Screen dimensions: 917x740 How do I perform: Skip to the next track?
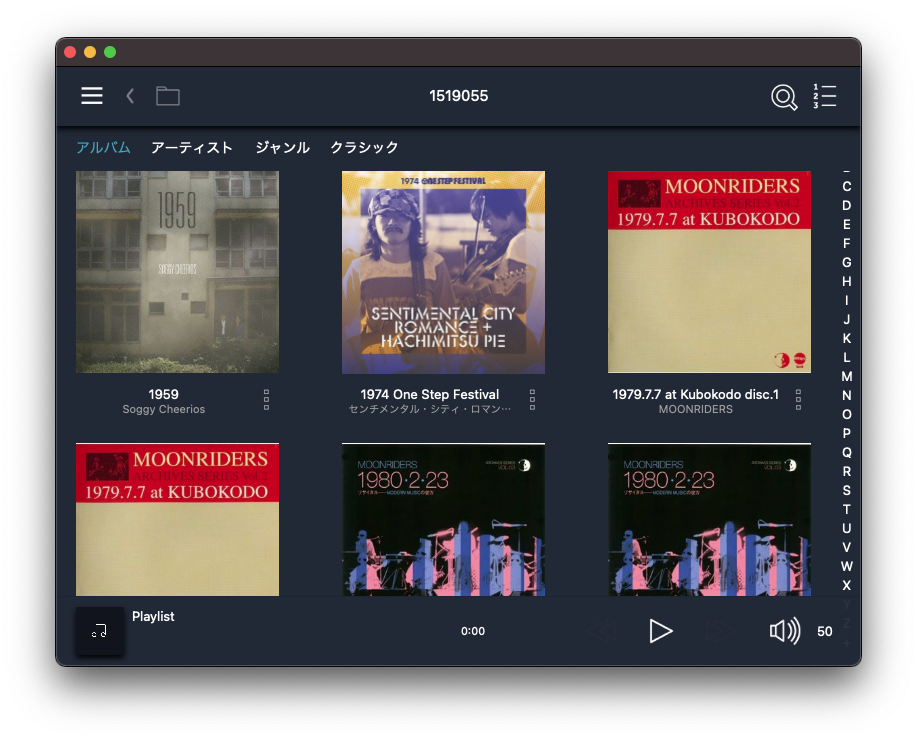click(720, 631)
